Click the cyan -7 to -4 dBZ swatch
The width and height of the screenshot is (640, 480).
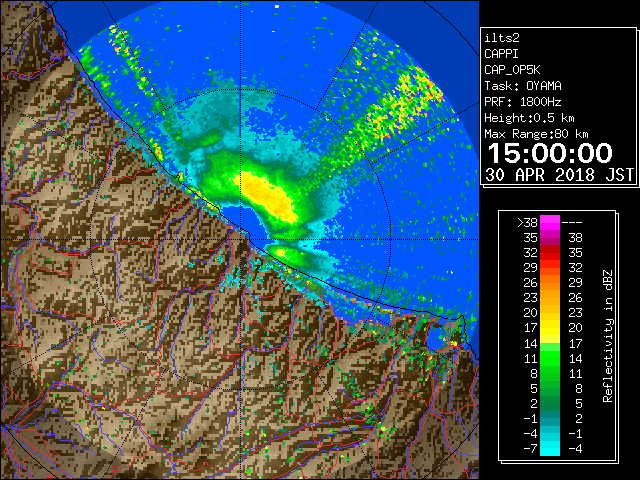point(550,448)
